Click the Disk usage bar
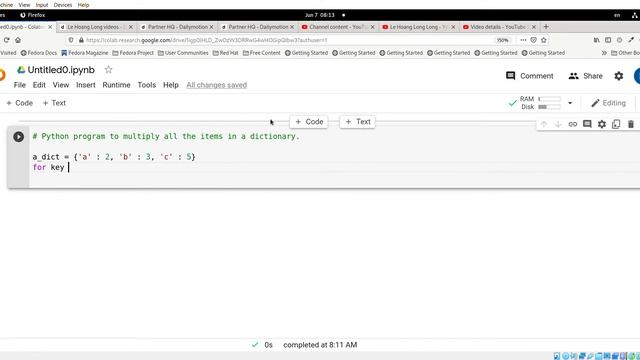This screenshot has height=360, width=640. point(549,107)
